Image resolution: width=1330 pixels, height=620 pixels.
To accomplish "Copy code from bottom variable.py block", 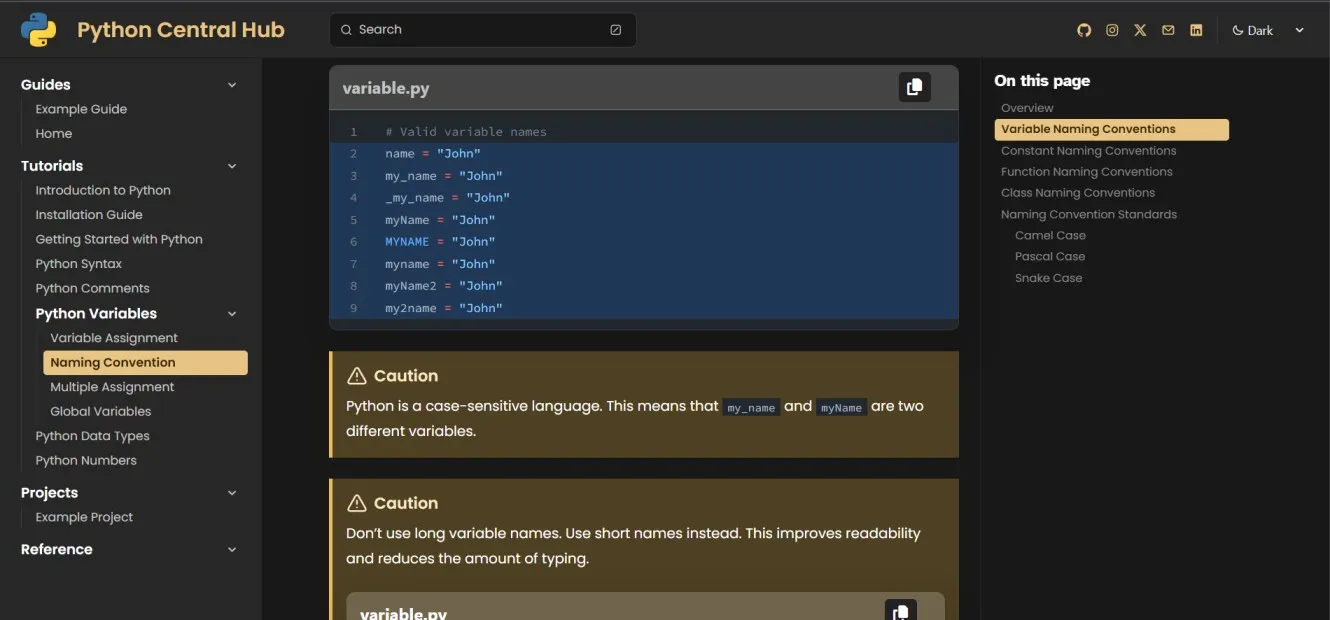I will (900, 610).
